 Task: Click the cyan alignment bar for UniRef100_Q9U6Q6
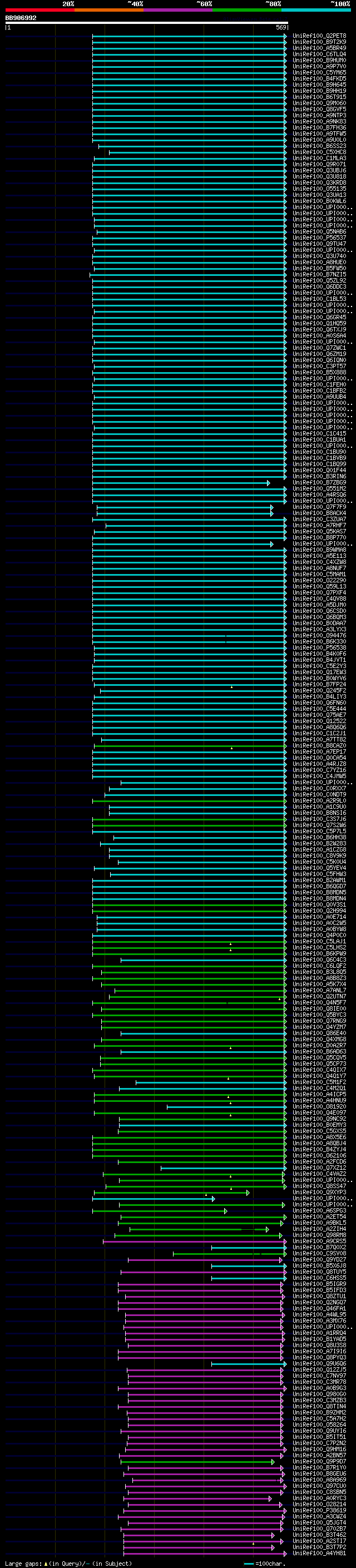pyautogui.click(x=248, y=1364)
